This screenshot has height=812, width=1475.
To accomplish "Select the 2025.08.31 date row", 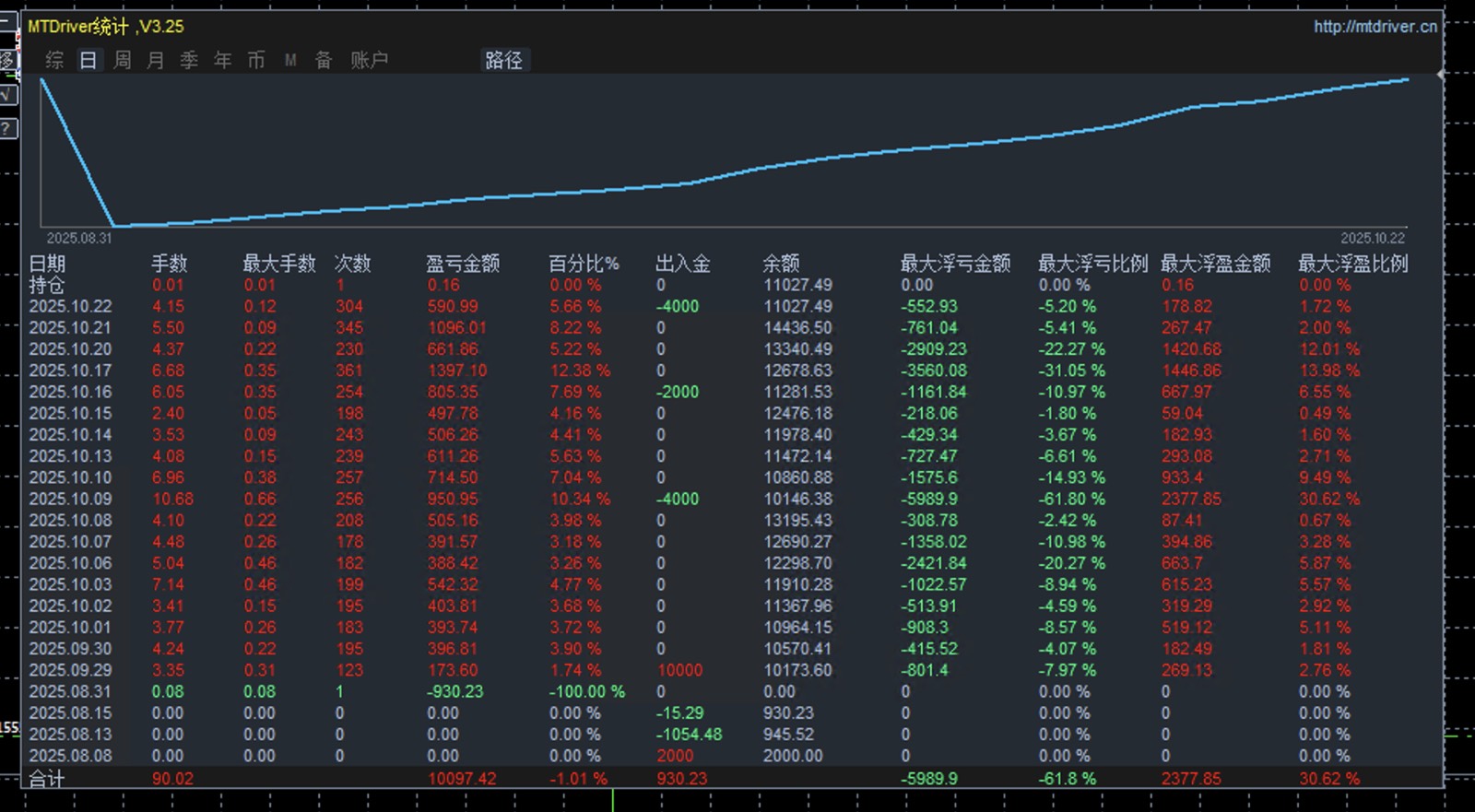I will point(71,691).
